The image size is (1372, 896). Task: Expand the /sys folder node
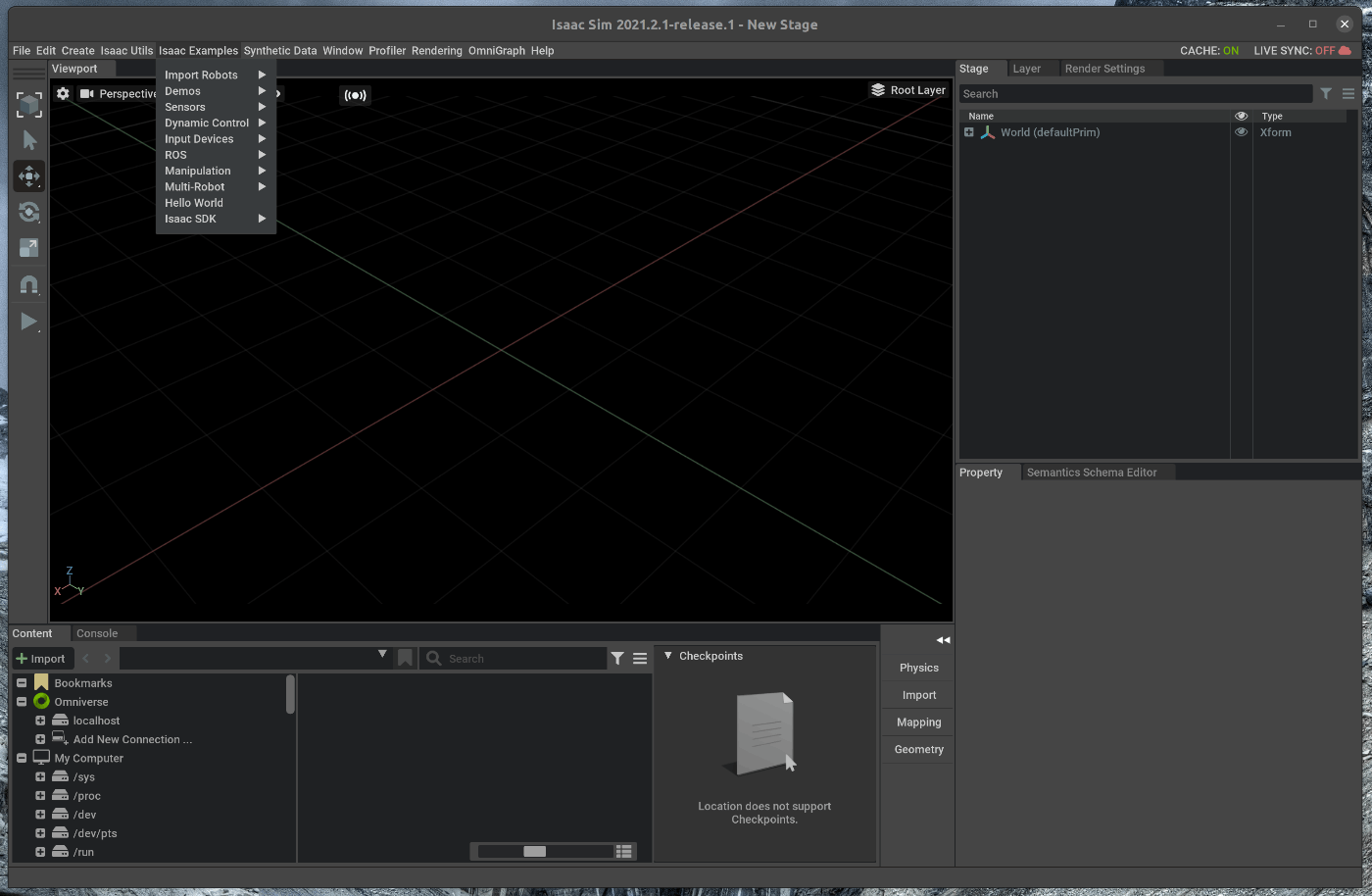[40, 776]
